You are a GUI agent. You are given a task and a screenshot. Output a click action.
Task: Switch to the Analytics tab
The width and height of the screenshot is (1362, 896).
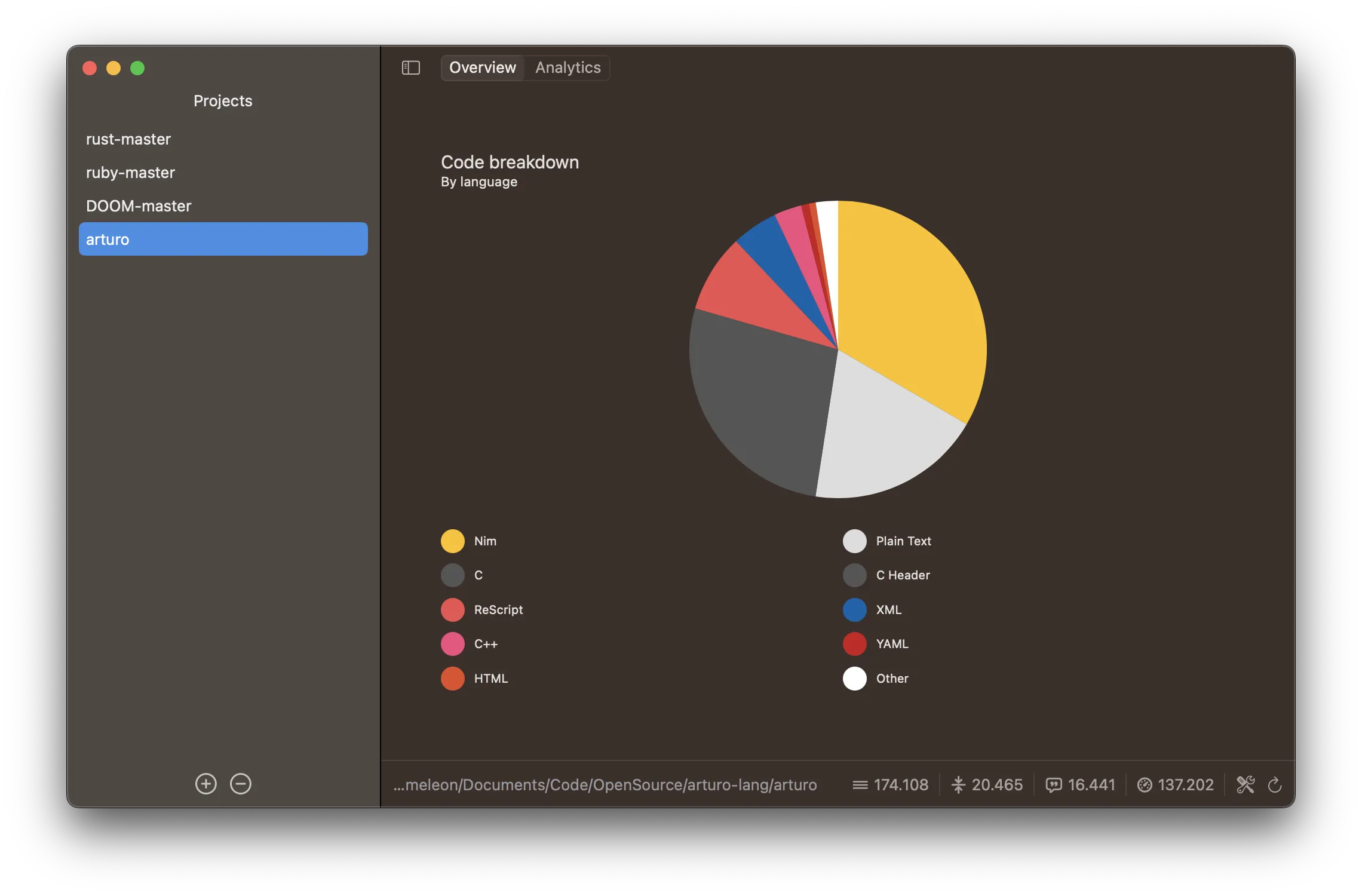point(567,67)
